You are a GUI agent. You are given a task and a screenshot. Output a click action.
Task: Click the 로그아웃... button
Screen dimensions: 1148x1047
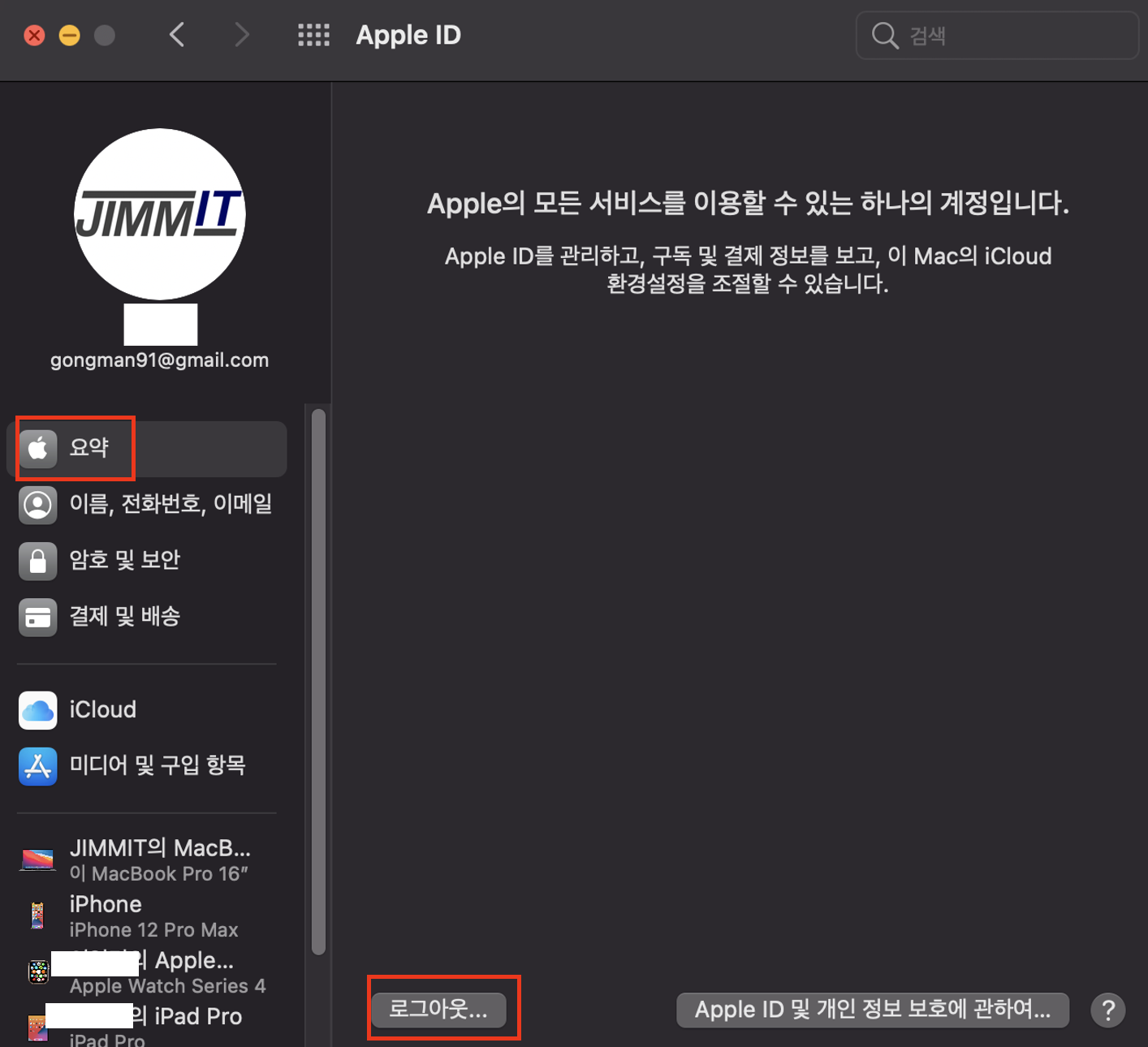(x=438, y=1010)
